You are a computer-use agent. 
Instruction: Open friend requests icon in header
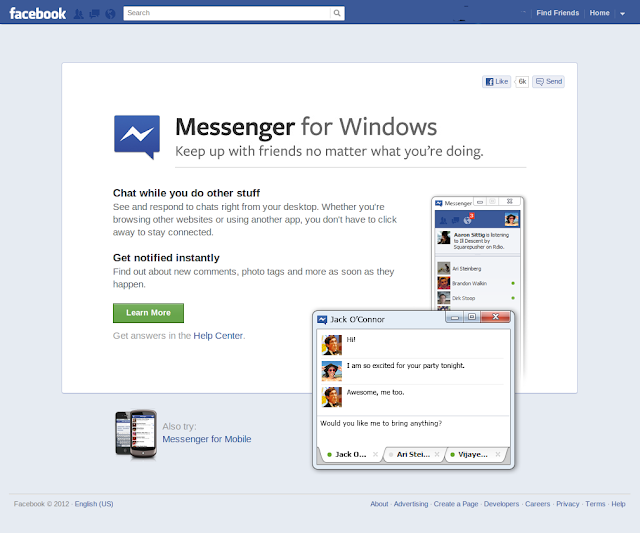79,14
